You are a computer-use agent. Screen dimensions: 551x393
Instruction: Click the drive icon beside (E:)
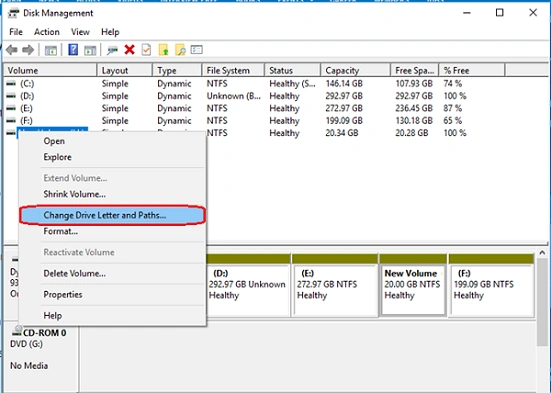coord(11,108)
